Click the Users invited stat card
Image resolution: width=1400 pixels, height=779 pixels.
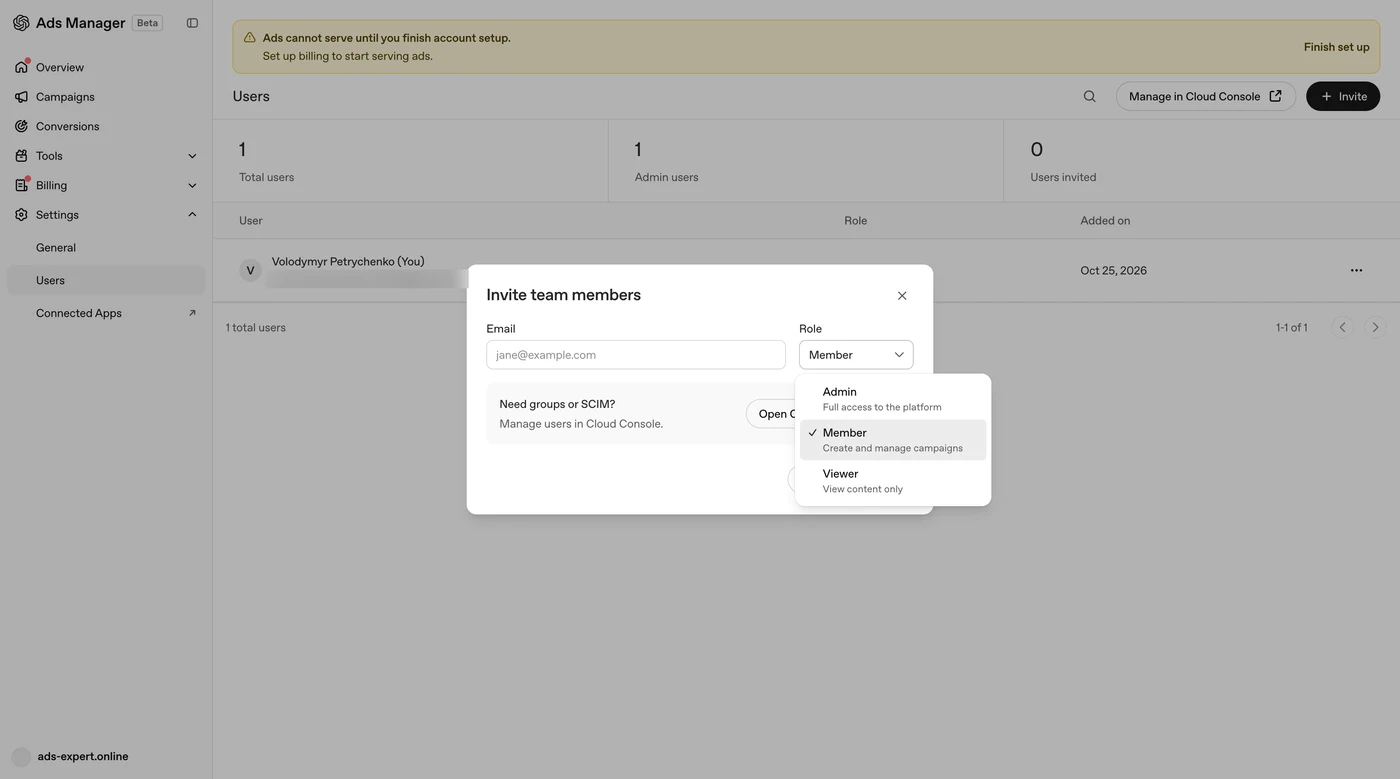pyautogui.click(x=1202, y=161)
